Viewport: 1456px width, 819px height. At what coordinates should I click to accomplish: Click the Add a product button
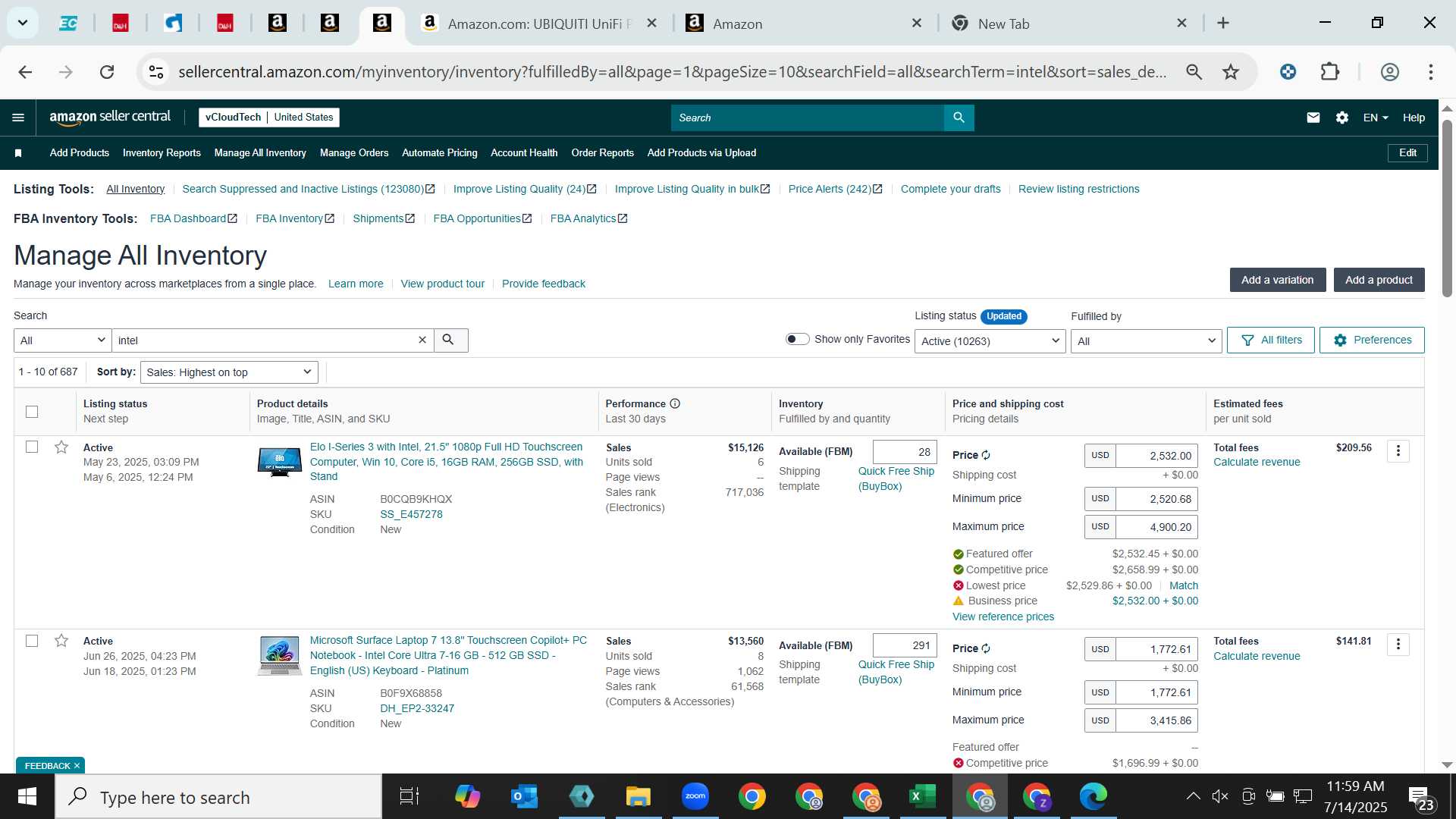click(1379, 280)
